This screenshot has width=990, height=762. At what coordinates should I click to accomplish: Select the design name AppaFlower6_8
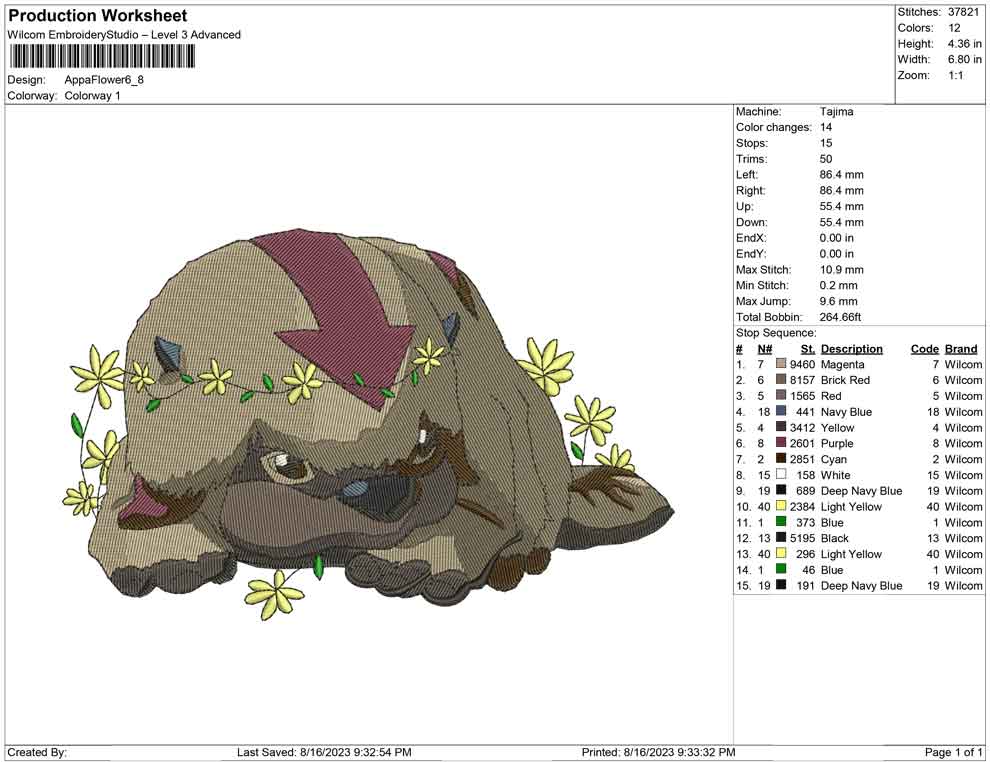pos(104,80)
